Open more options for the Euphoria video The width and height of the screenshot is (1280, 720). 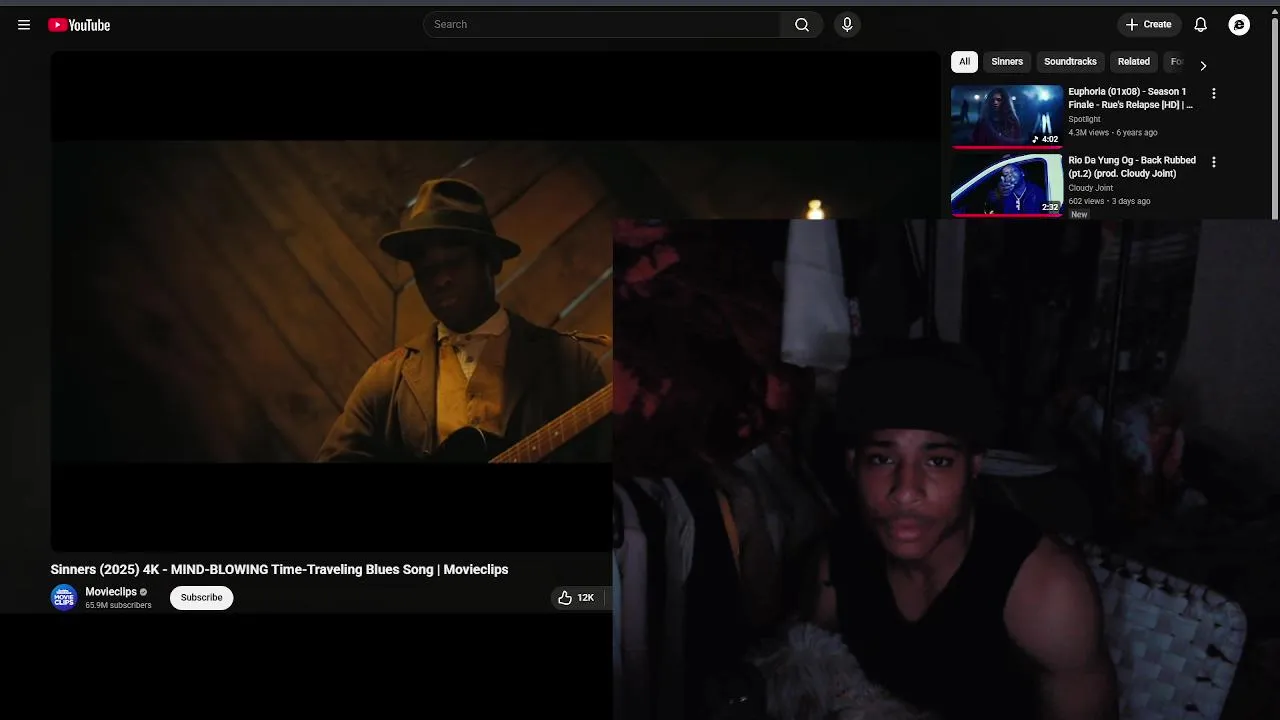pyautogui.click(x=1214, y=93)
